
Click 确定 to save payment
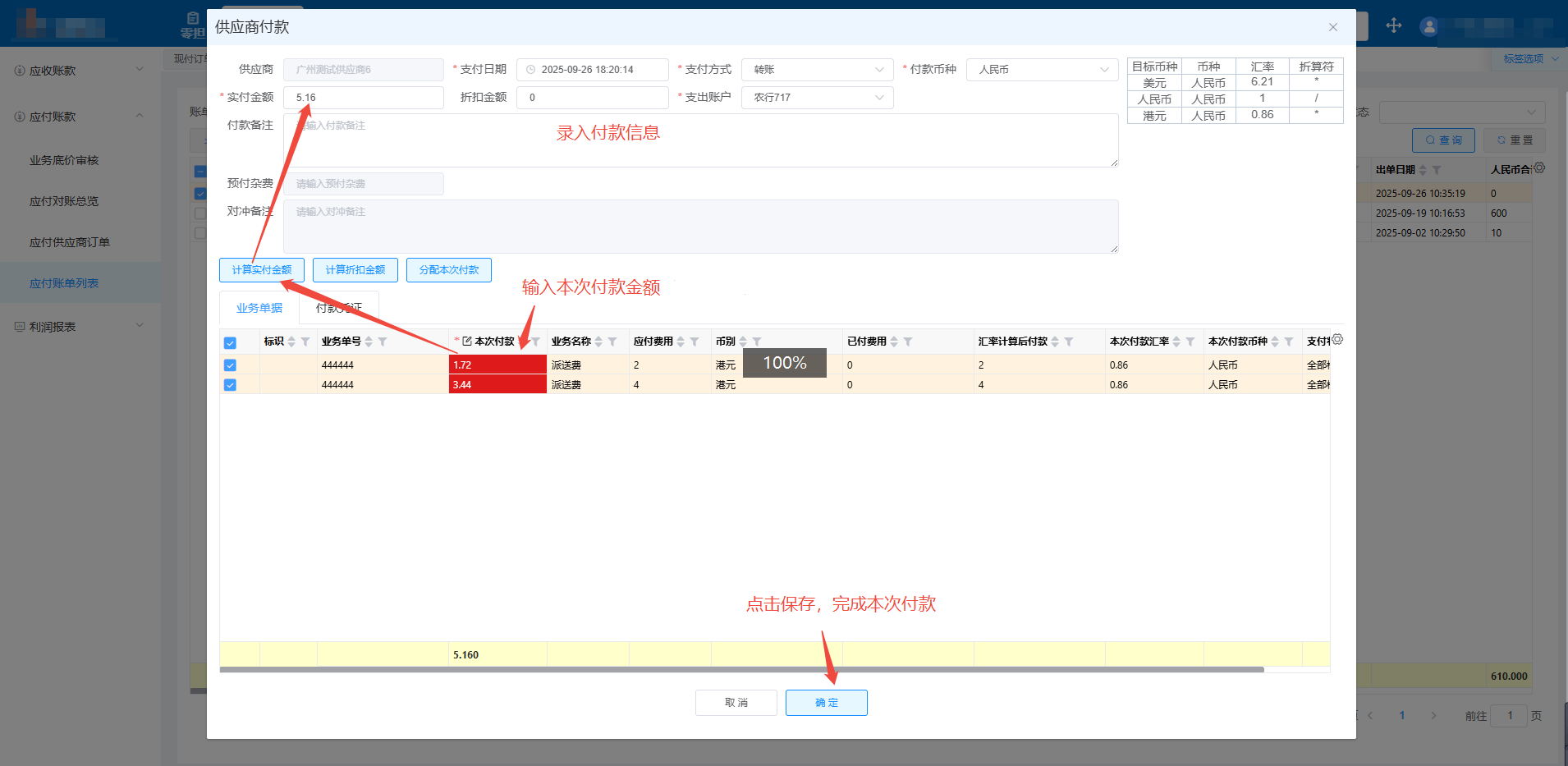(x=826, y=703)
